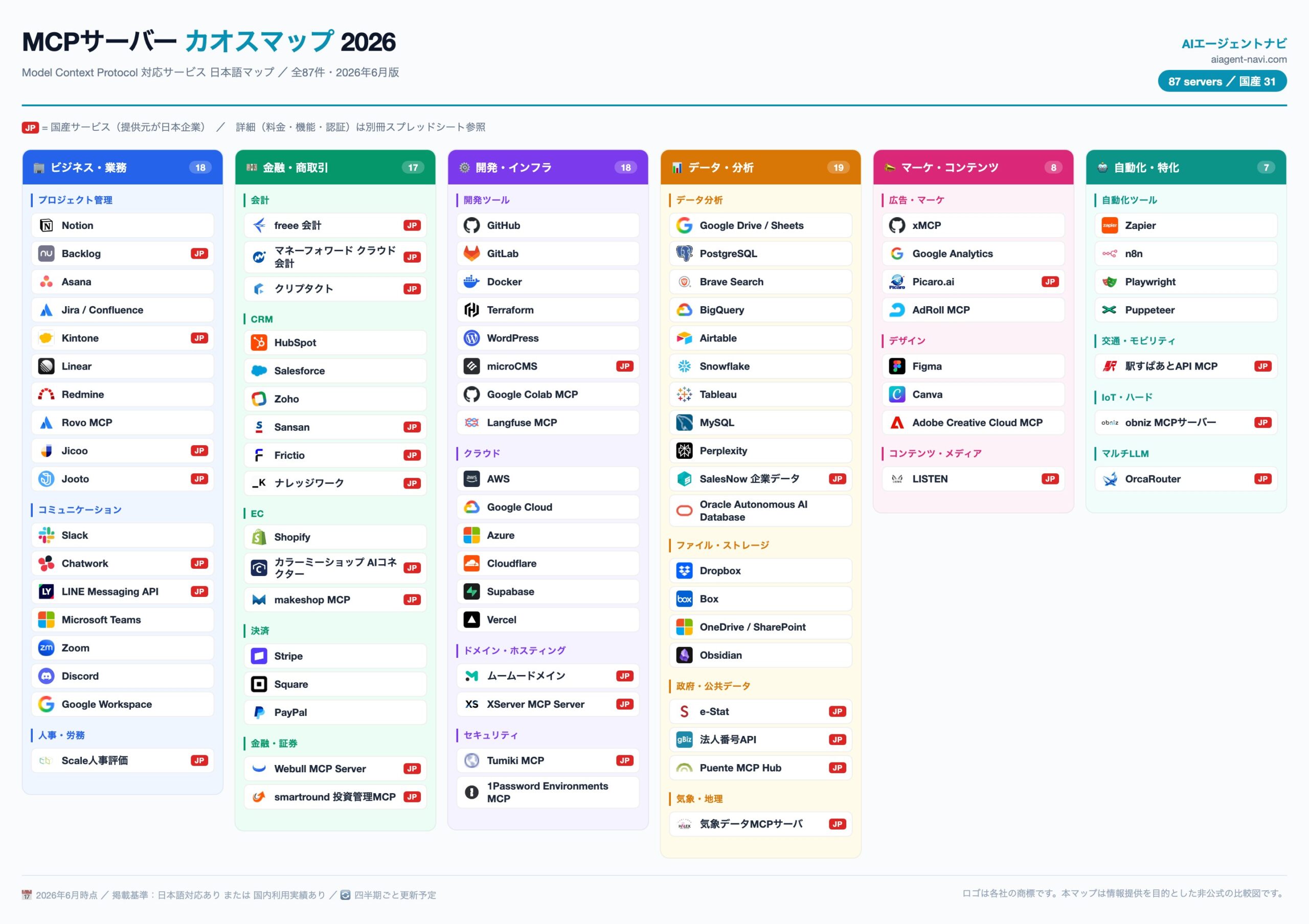Click the コミュニケーション subsection label

80,510
